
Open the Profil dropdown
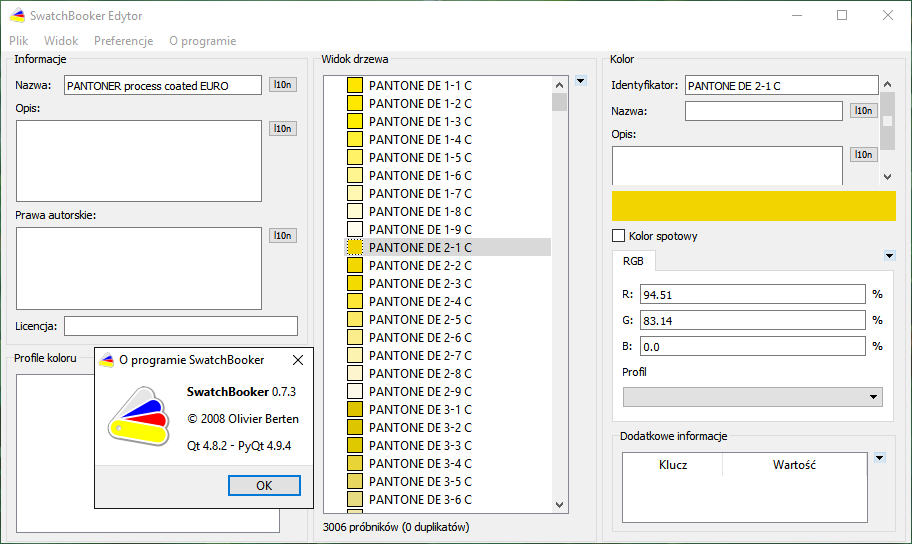753,397
